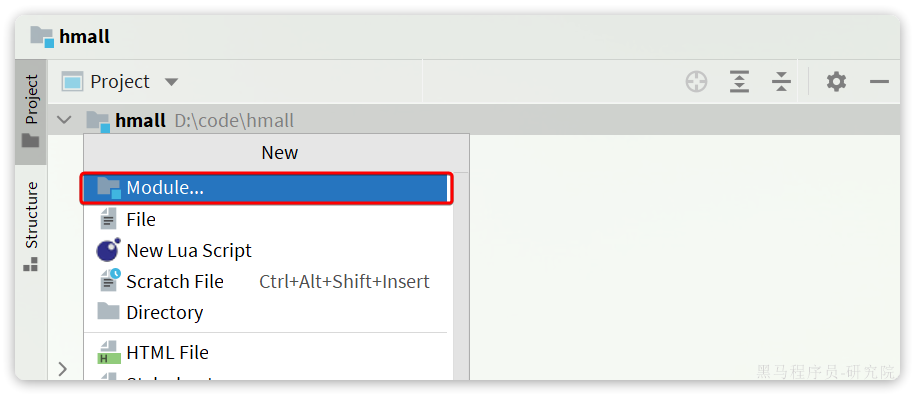Select the Scratch File menu entry
Image resolution: width=915 pixels, height=397 pixels.
pos(267,281)
